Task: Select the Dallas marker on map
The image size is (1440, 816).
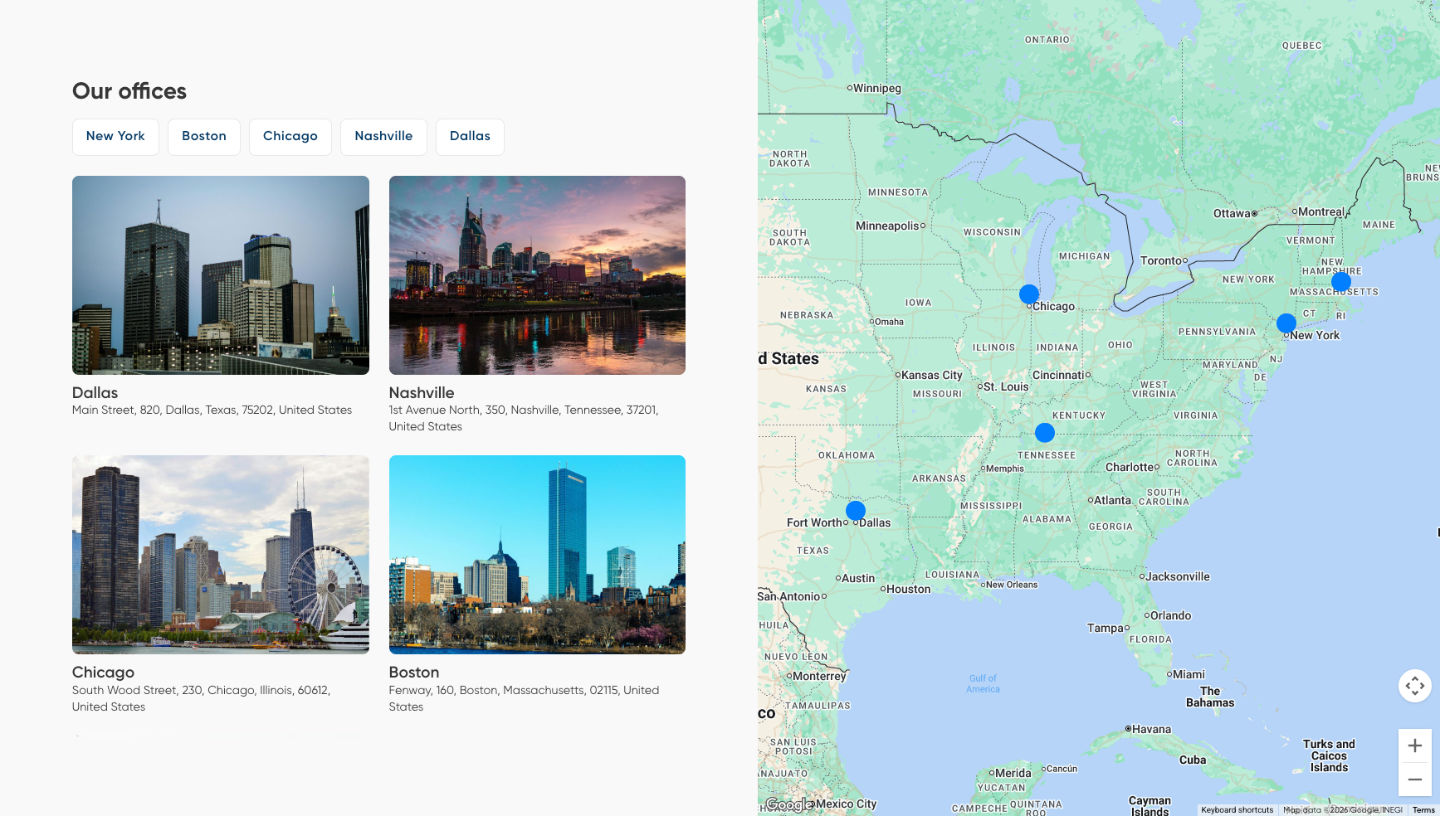Action: click(855, 511)
